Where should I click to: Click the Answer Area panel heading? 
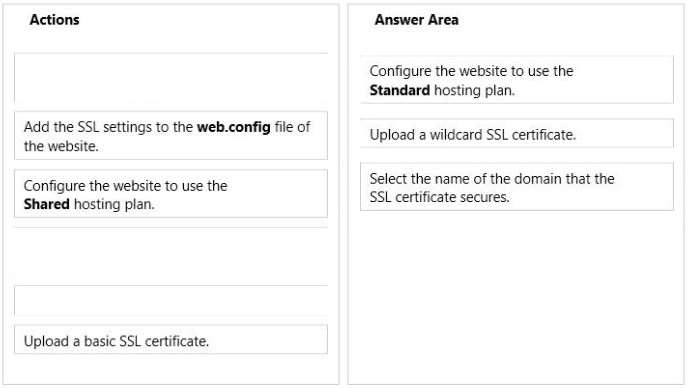point(416,20)
